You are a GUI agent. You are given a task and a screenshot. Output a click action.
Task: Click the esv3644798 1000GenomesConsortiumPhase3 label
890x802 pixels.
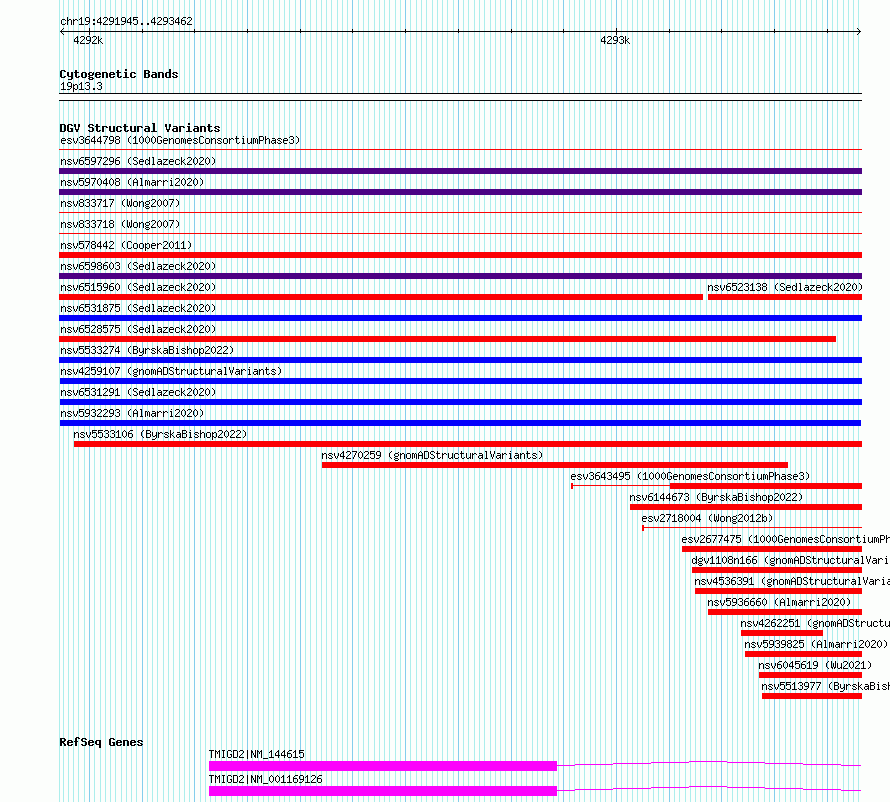coord(180,140)
